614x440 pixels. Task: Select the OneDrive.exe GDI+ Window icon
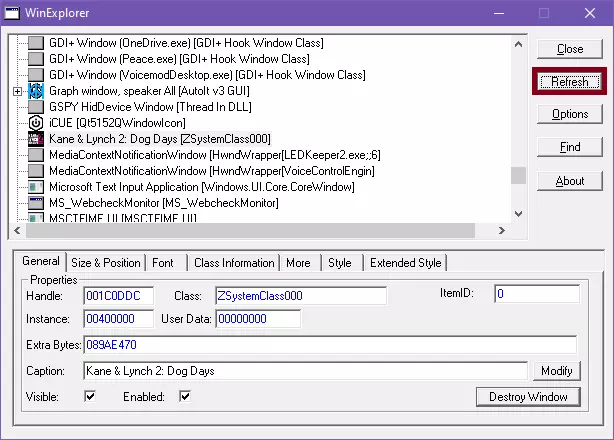pyautogui.click(x=36, y=43)
